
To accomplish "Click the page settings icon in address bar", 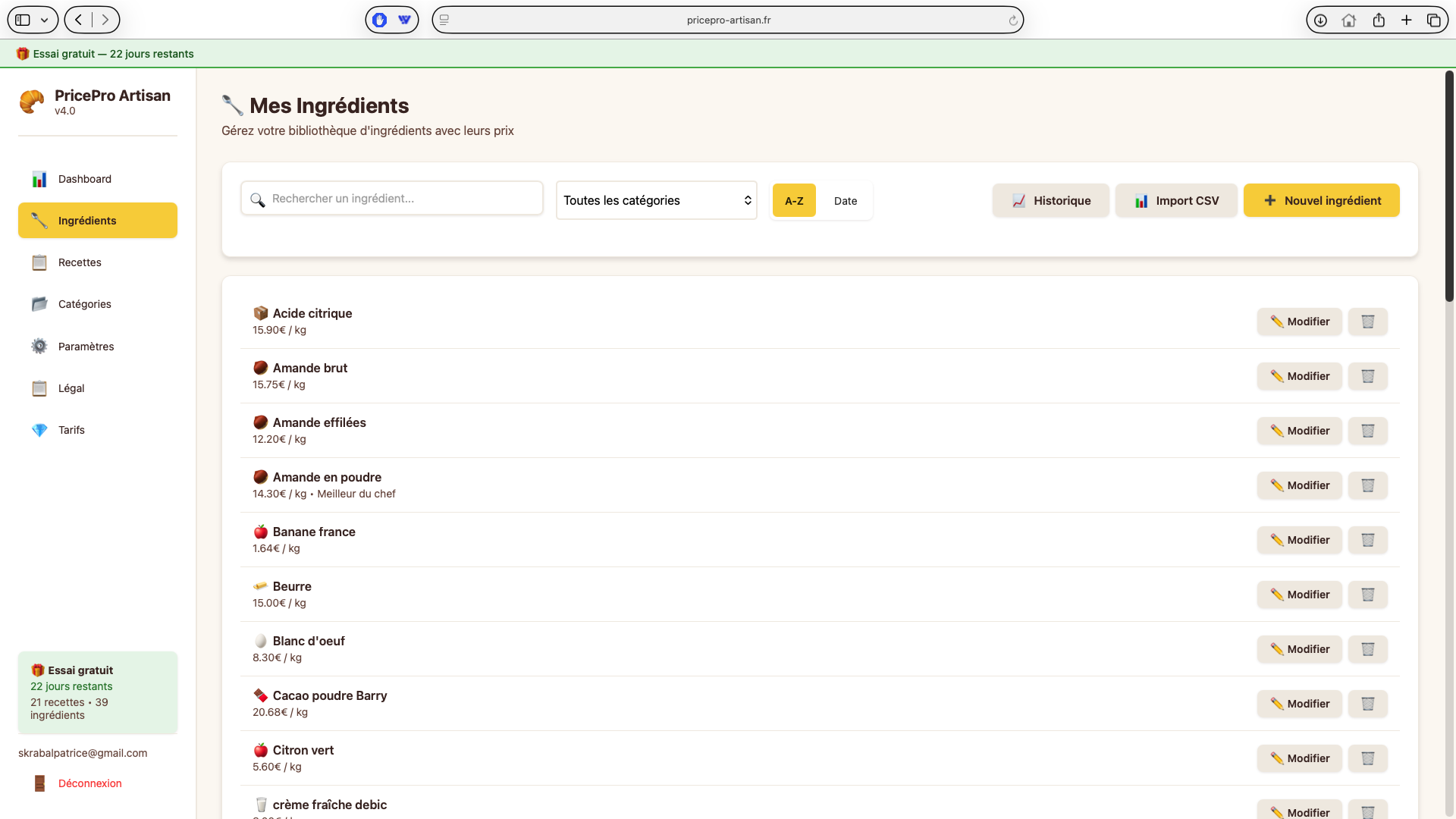I will [x=444, y=20].
